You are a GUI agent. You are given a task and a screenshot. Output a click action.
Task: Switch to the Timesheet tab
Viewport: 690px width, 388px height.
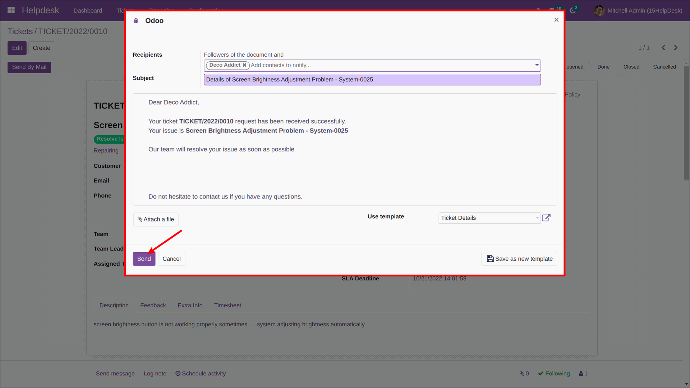point(228,305)
